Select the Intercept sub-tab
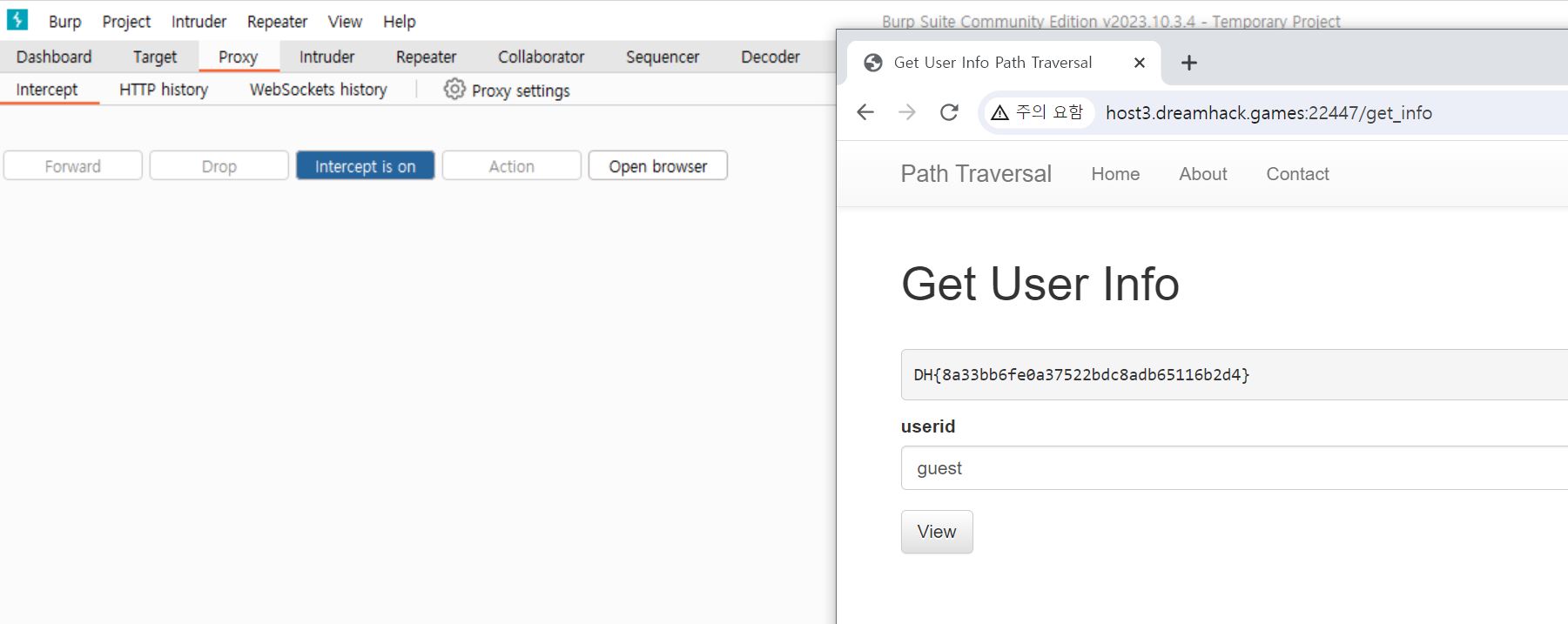The image size is (1568, 624). [x=47, y=90]
